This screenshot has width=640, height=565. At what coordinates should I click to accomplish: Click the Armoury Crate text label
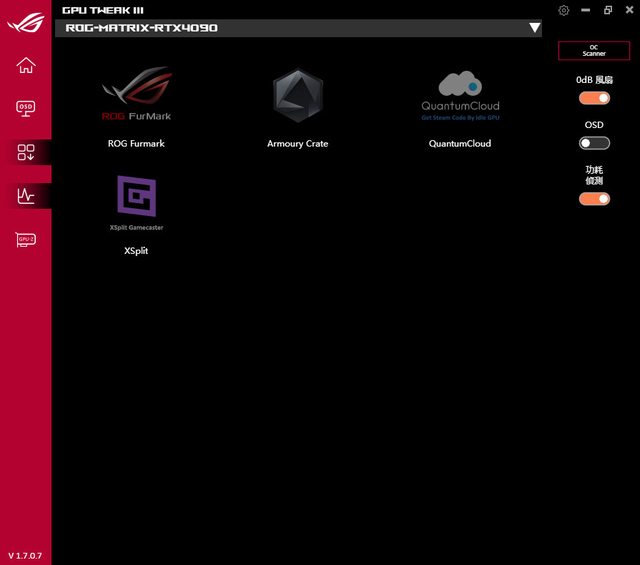pos(298,144)
